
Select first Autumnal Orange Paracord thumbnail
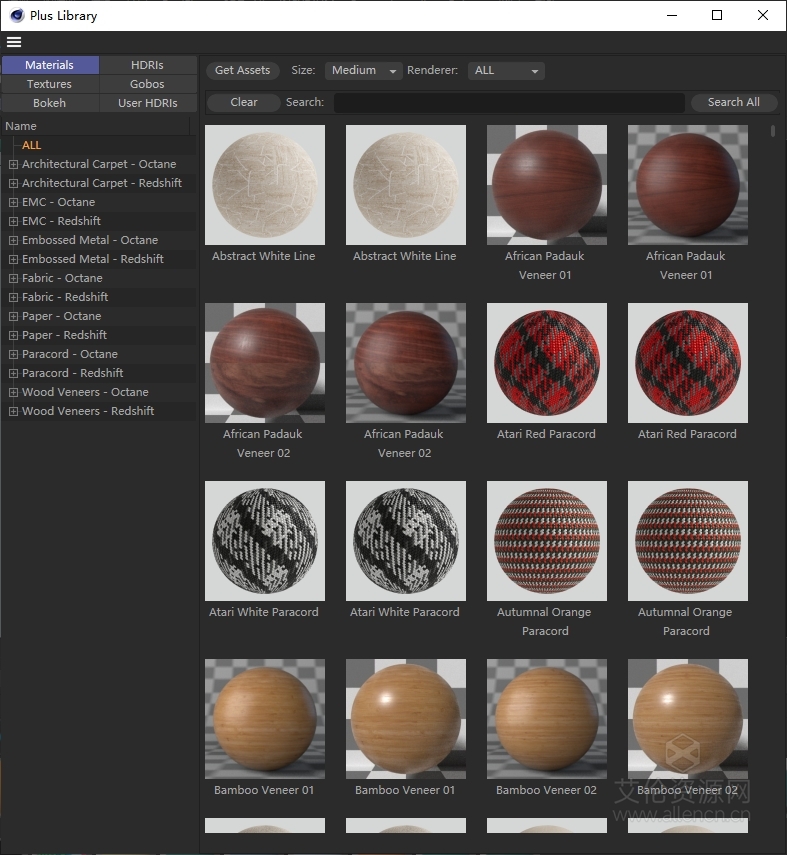(x=547, y=541)
